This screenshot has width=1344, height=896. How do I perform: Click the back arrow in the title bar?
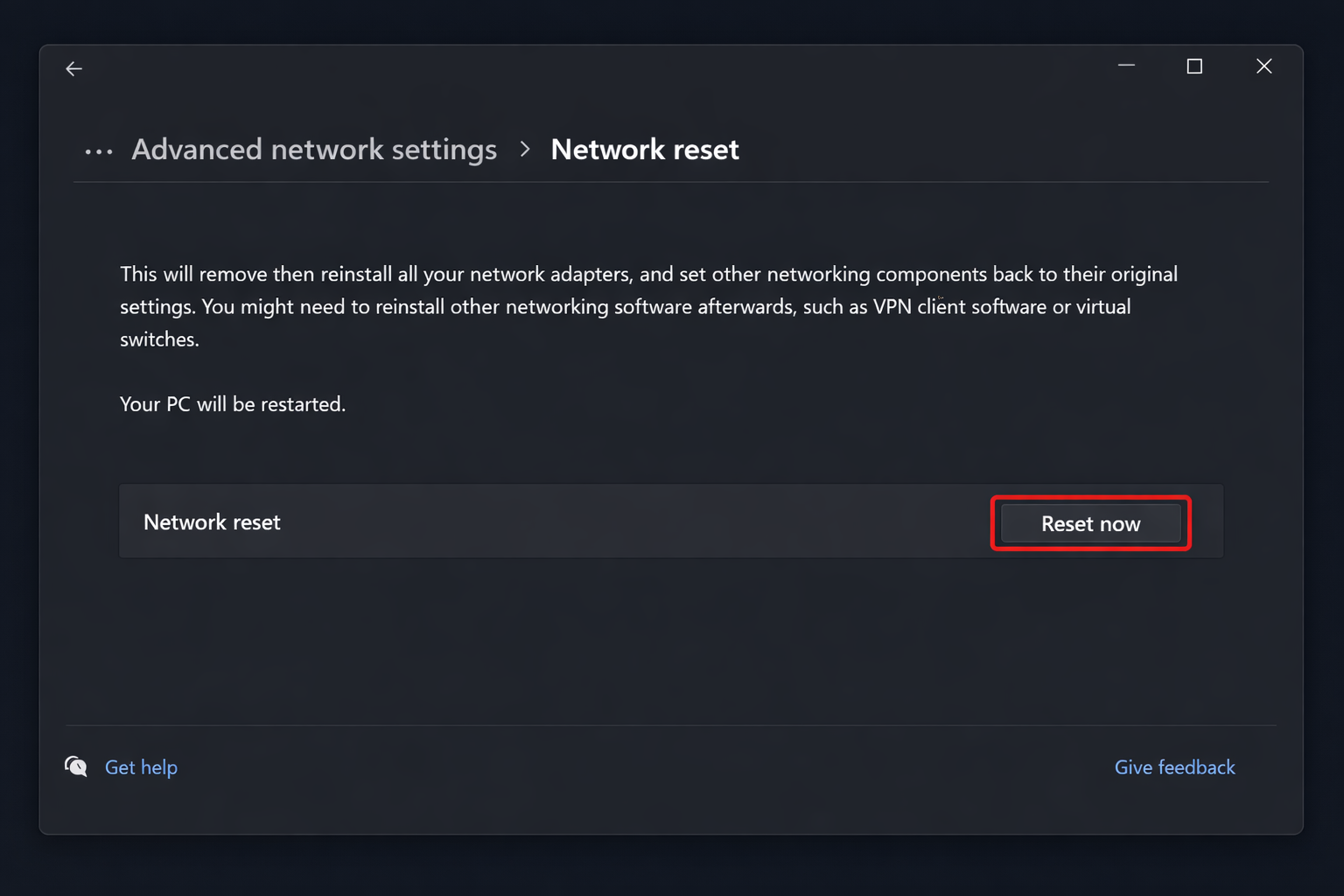73,67
